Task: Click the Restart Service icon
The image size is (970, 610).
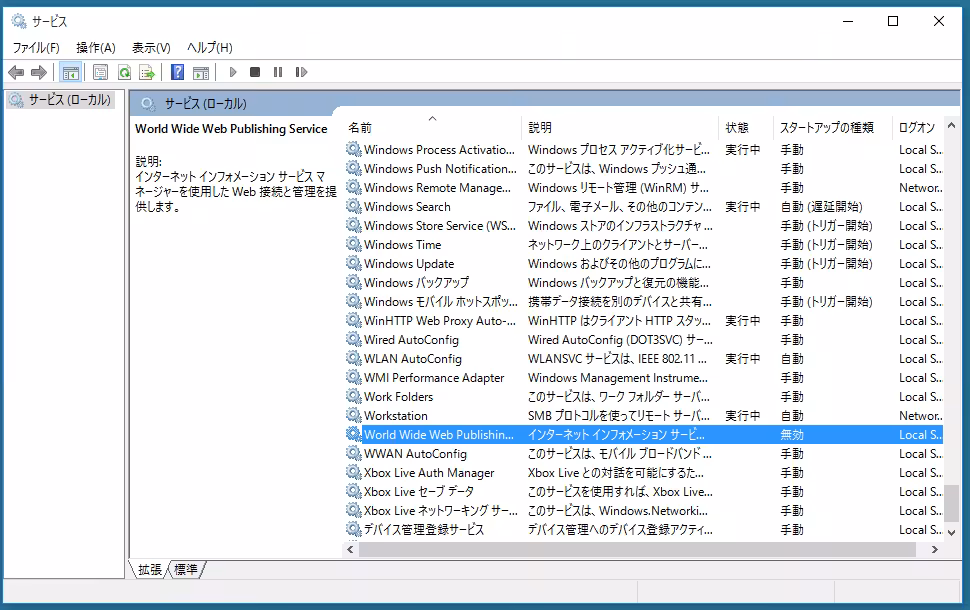Action: coord(301,72)
